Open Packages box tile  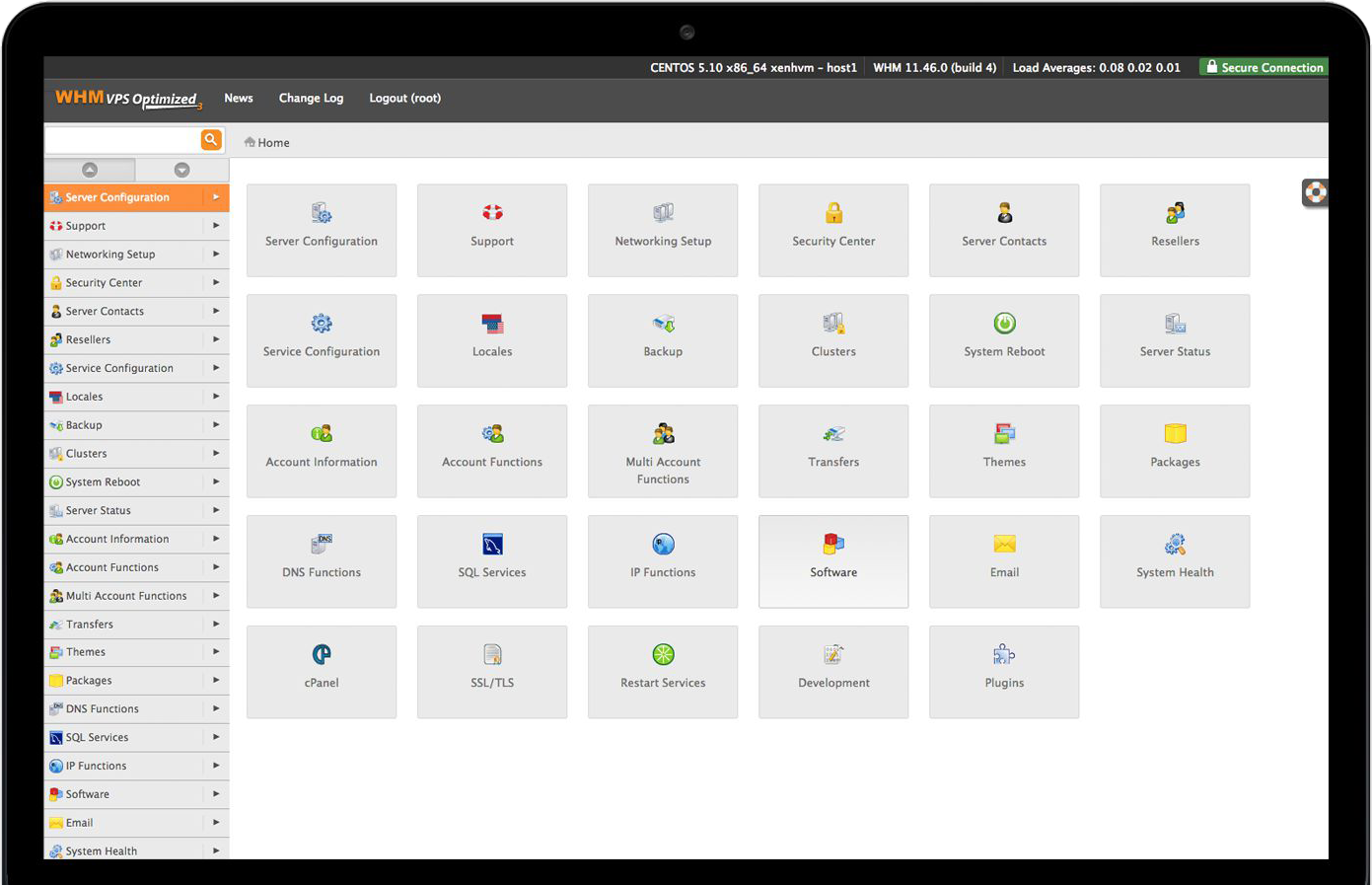pos(1175,451)
